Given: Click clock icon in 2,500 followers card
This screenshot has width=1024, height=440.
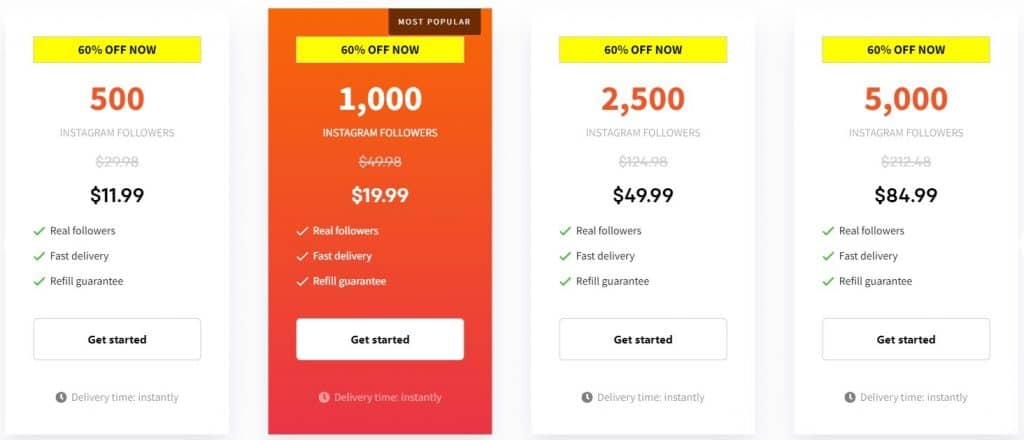Looking at the screenshot, I should 587,397.
